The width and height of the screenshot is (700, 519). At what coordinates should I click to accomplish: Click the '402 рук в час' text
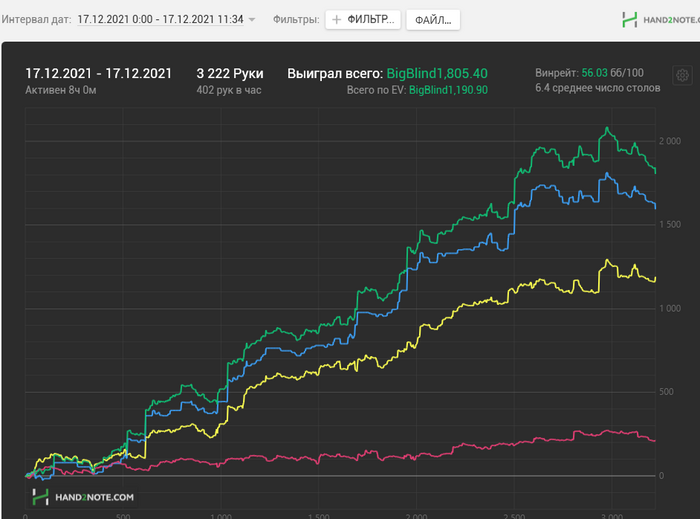pos(229,90)
